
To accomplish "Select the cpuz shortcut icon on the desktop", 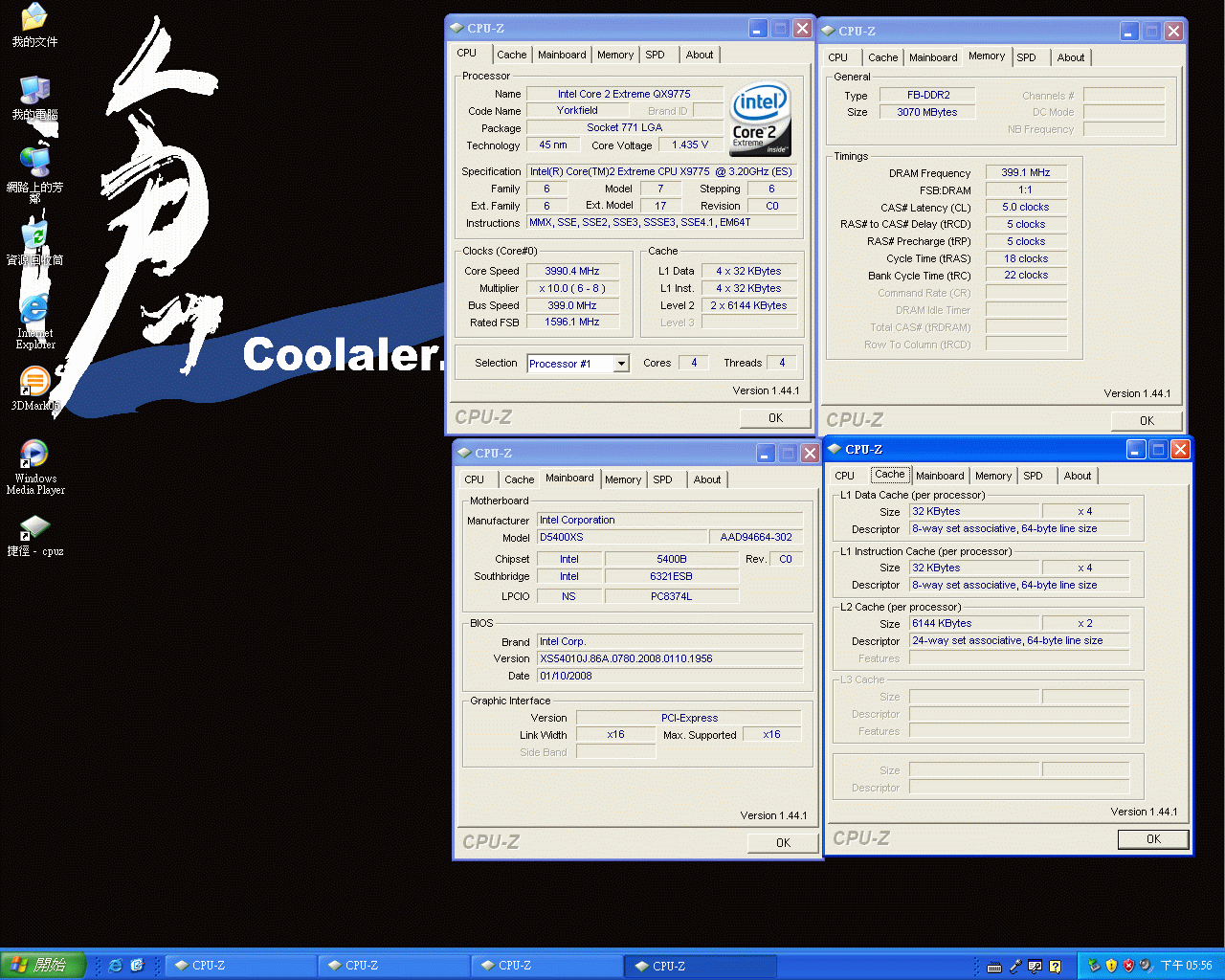I will pos(34,527).
